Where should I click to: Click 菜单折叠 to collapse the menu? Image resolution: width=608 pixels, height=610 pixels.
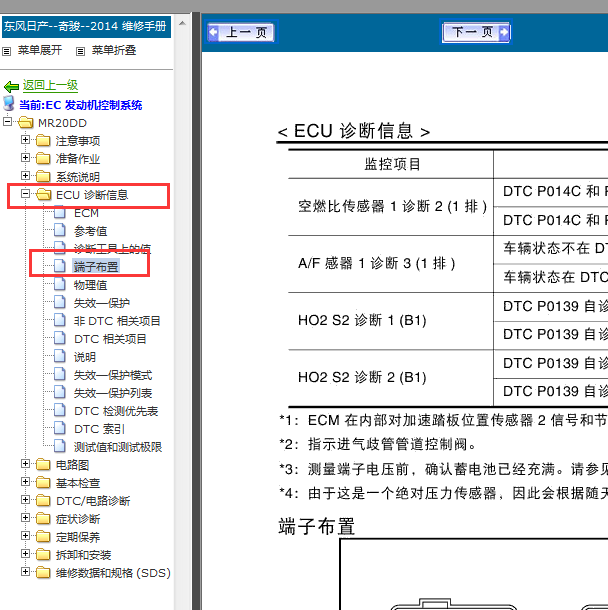click(114, 50)
